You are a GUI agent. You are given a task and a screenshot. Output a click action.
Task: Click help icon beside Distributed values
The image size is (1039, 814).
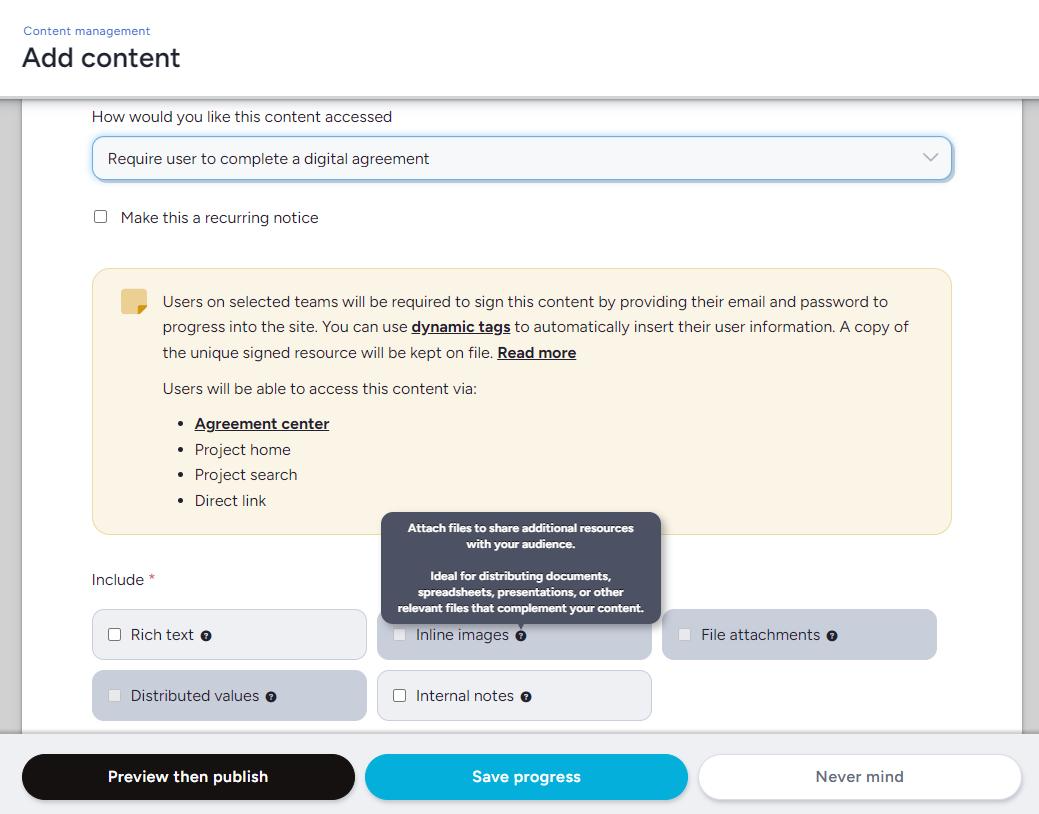pos(271,697)
